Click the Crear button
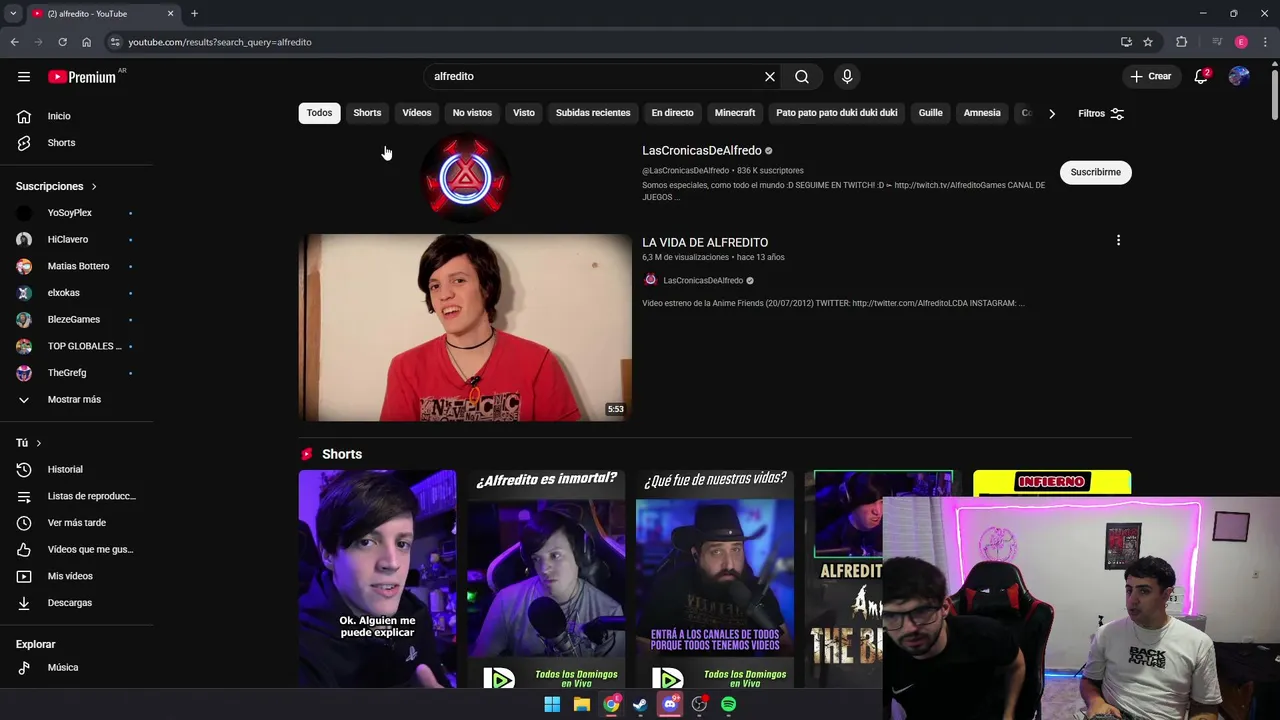The image size is (1280, 720). pyautogui.click(x=1150, y=76)
